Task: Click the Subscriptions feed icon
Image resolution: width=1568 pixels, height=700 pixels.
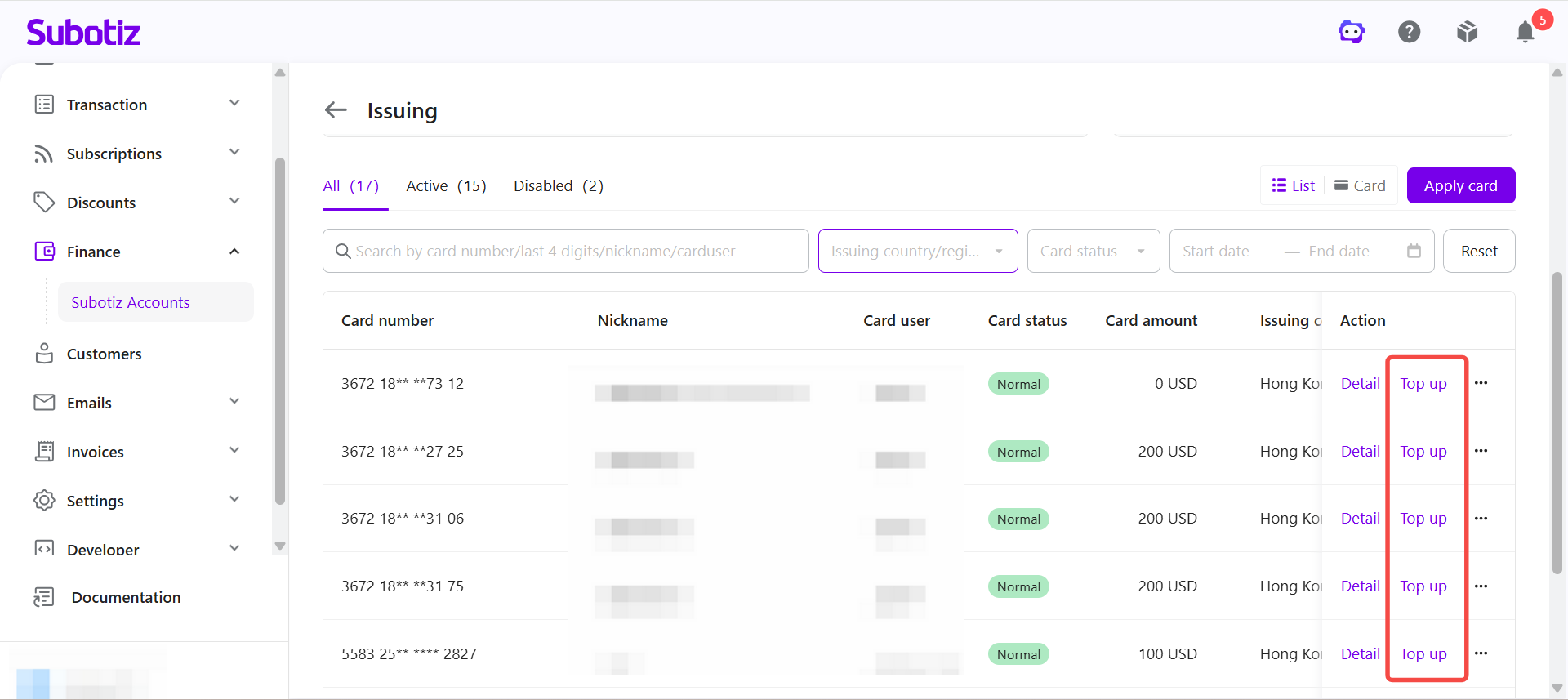Action: (x=44, y=154)
